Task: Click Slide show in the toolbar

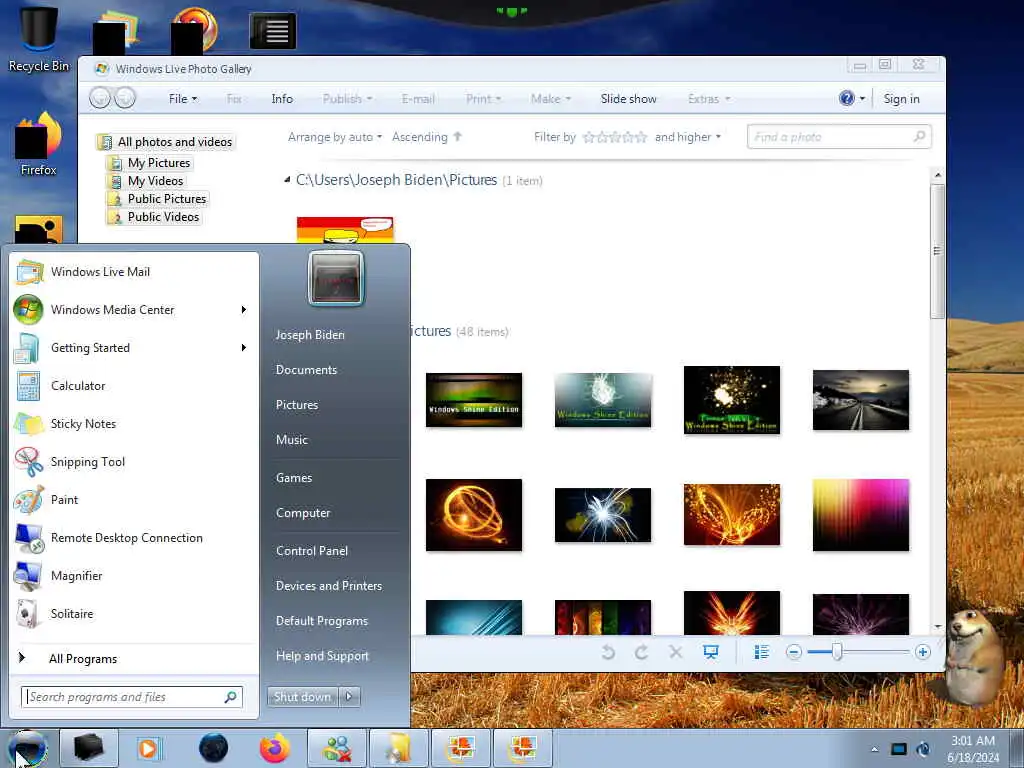Action: pyautogui.click(x=628, y=99)
